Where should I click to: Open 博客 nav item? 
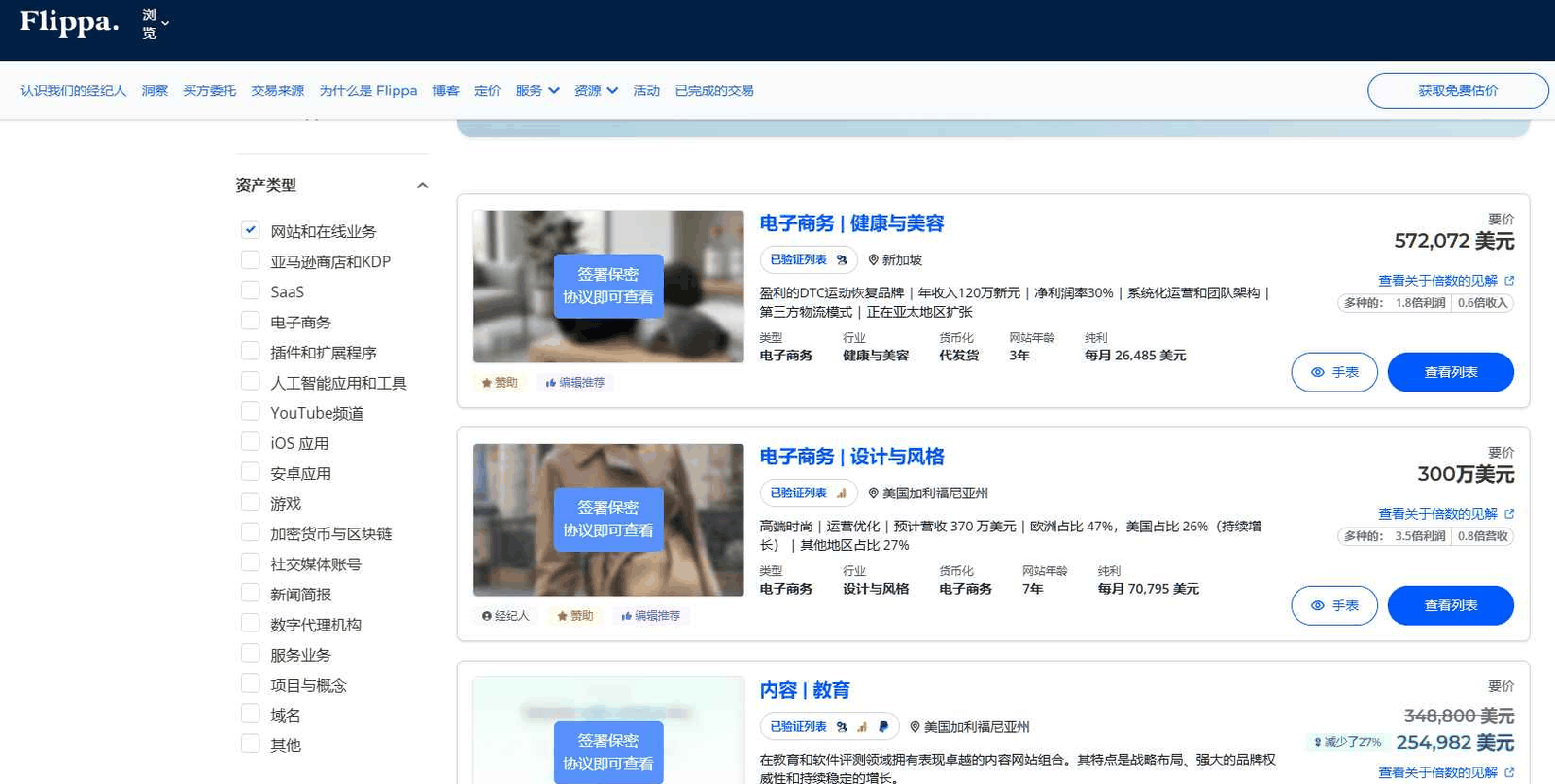tap(446, 90)
